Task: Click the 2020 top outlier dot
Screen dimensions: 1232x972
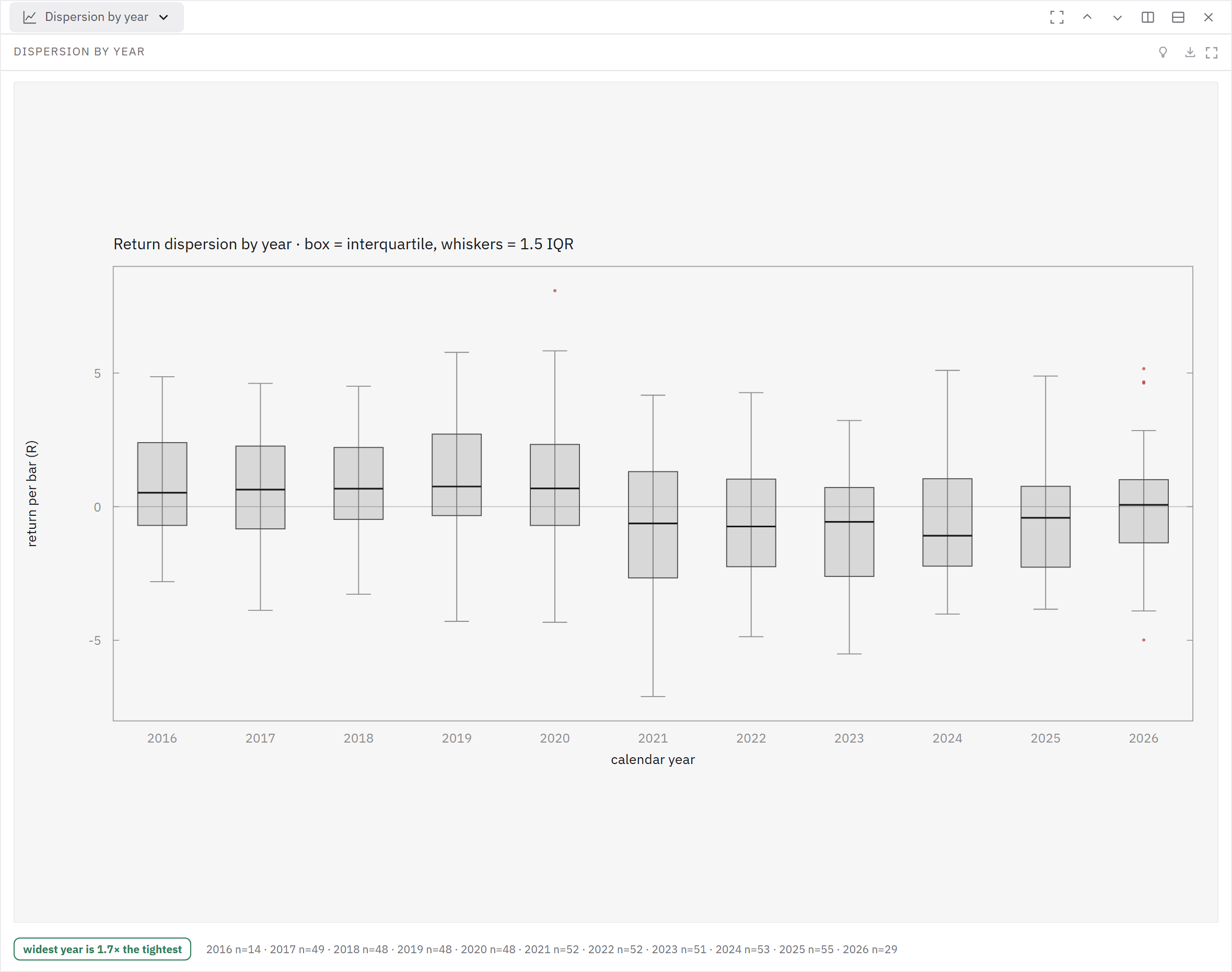Action: point(555,291)
